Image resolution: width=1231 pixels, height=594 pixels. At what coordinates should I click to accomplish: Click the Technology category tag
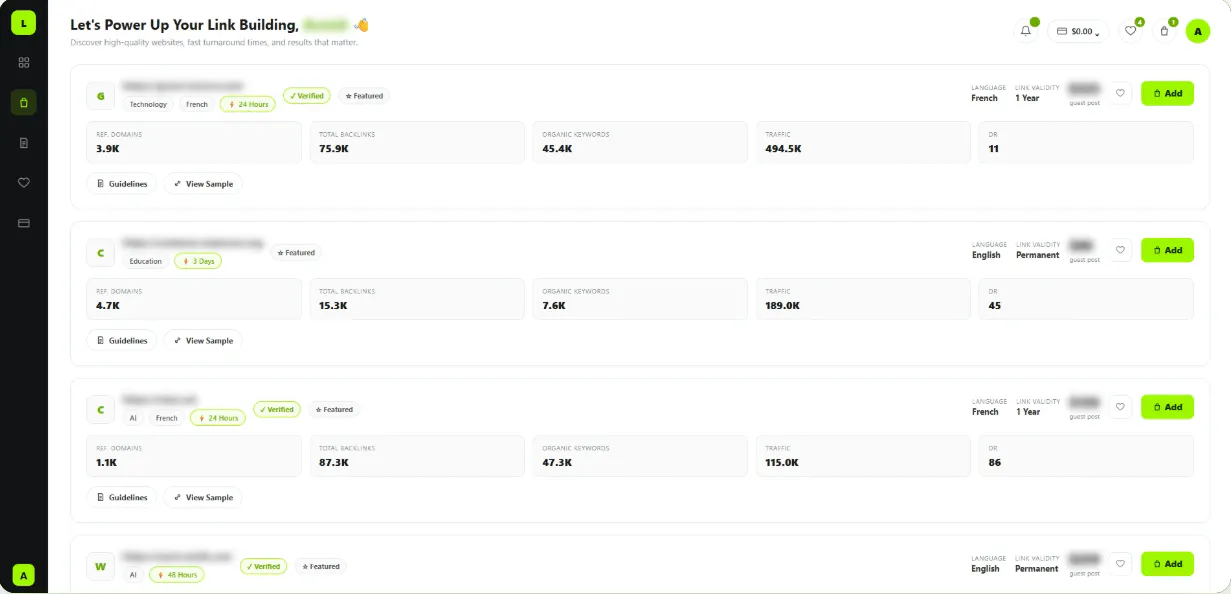149,104
